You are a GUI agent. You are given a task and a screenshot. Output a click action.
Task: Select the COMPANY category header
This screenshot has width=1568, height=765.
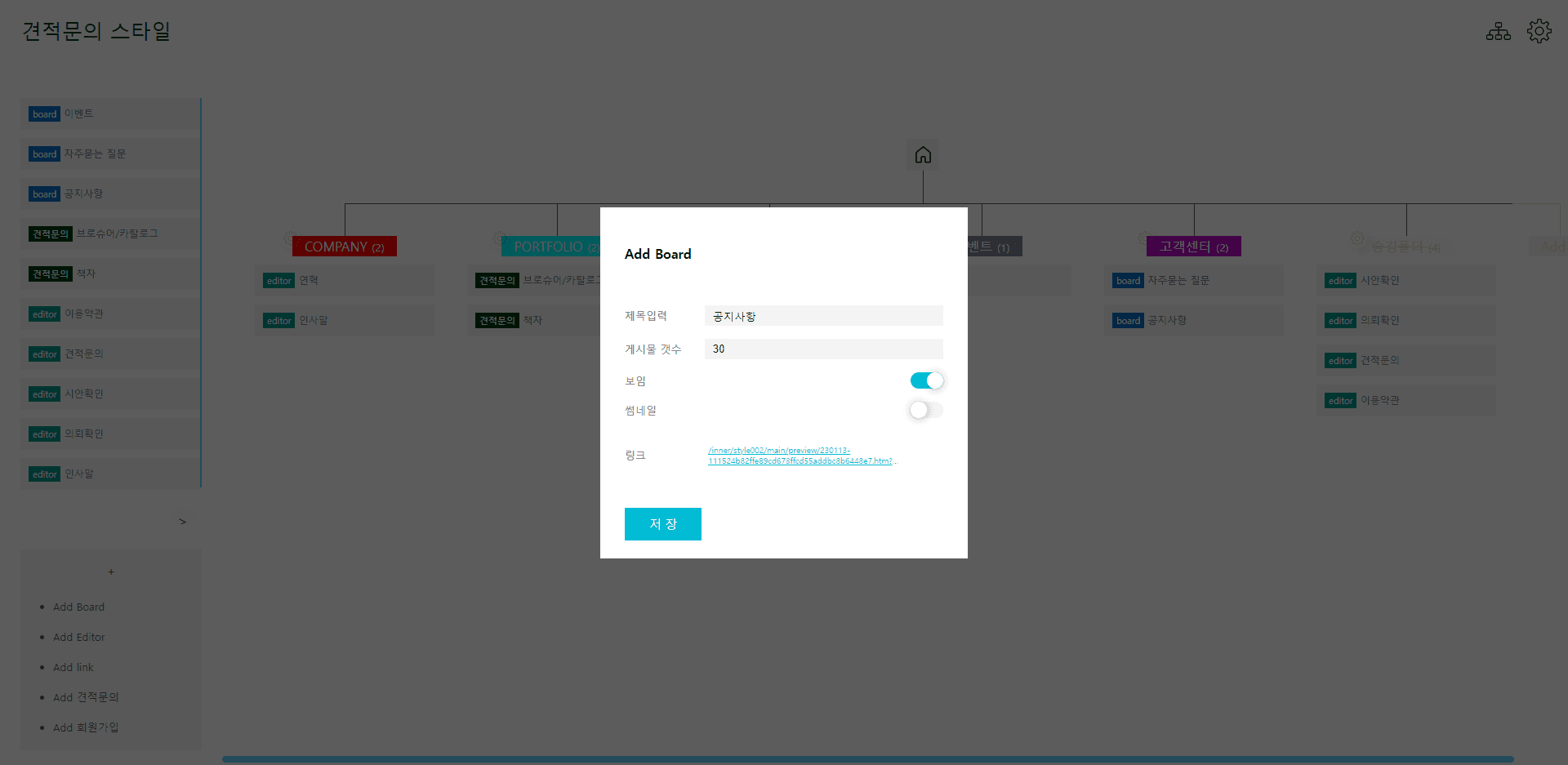[344, 247]
